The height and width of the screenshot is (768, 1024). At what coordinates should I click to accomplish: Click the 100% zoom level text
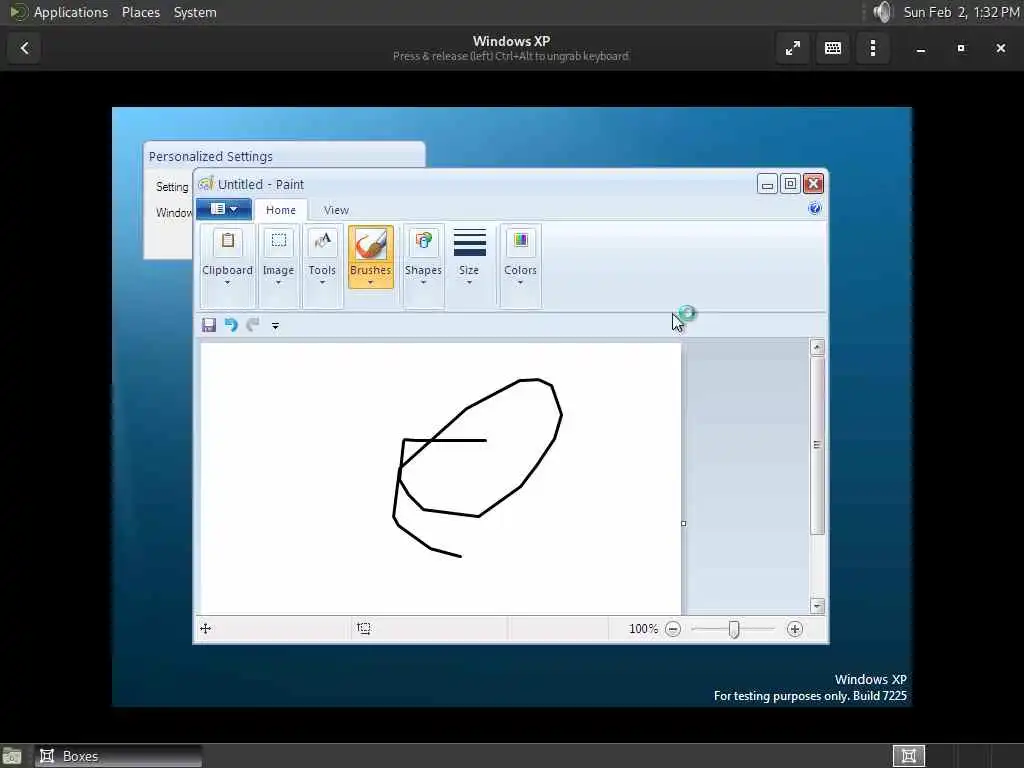tap(643, 629)
